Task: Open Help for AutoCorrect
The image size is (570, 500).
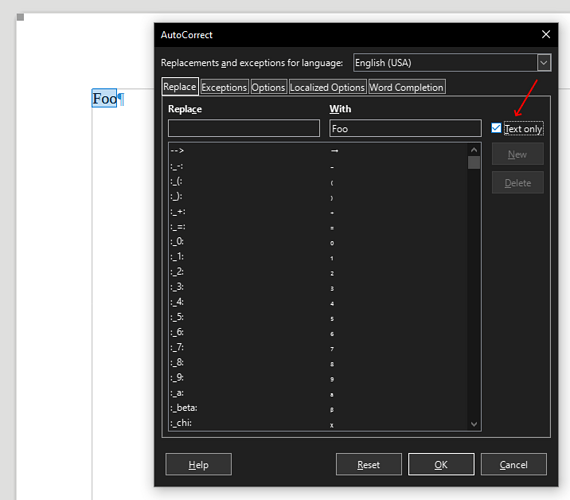Action: pos(198,464)
